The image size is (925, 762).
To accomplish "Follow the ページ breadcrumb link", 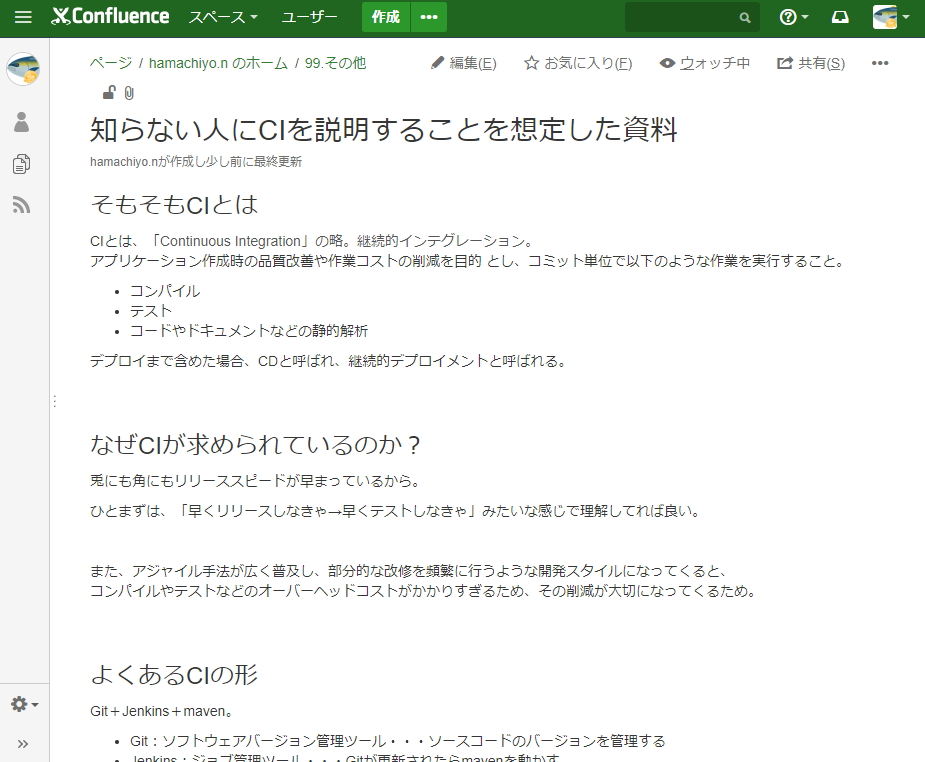I will coord(111,63).
